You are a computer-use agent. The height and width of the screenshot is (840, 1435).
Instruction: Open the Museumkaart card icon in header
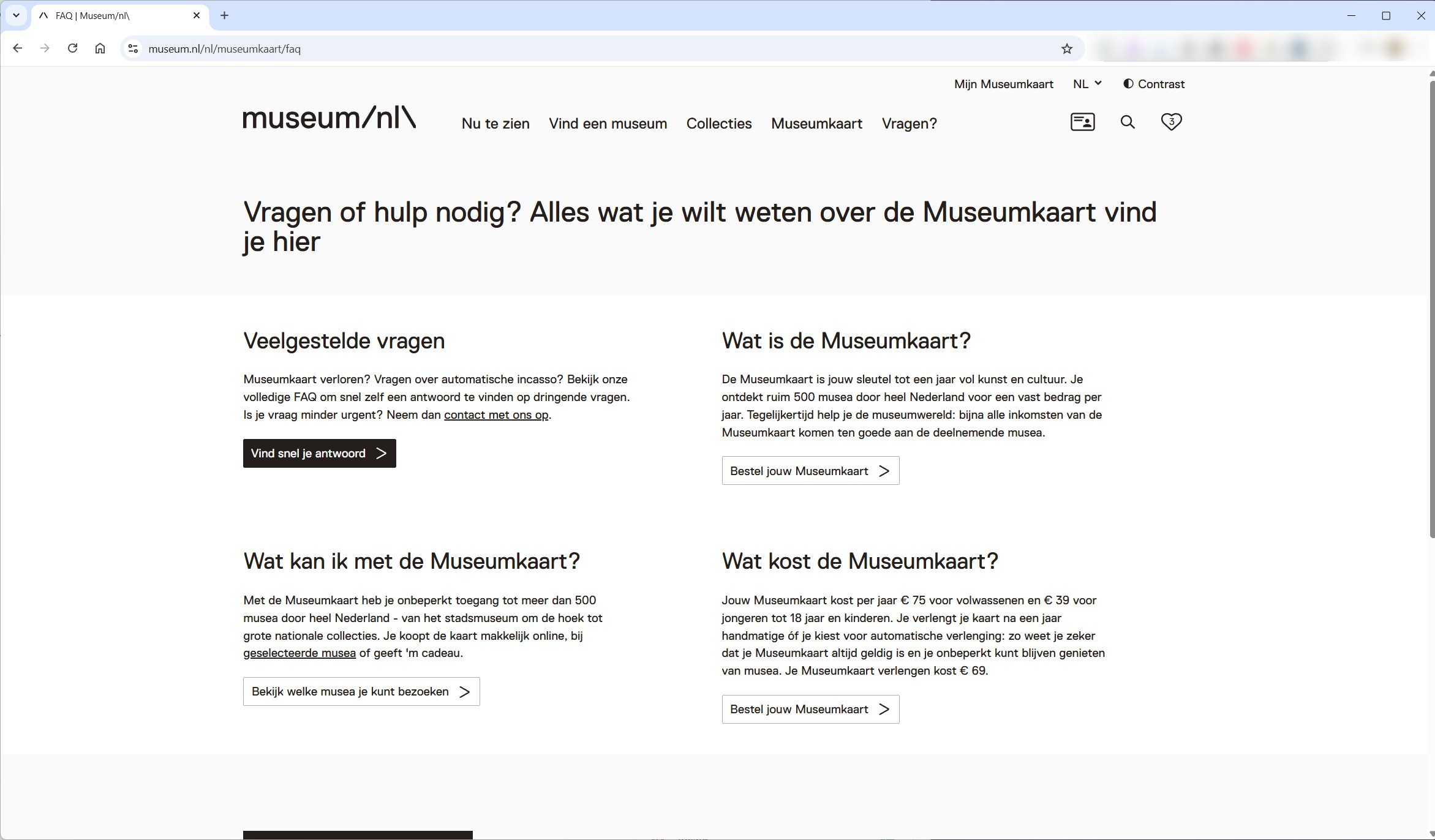[1082, 122]
